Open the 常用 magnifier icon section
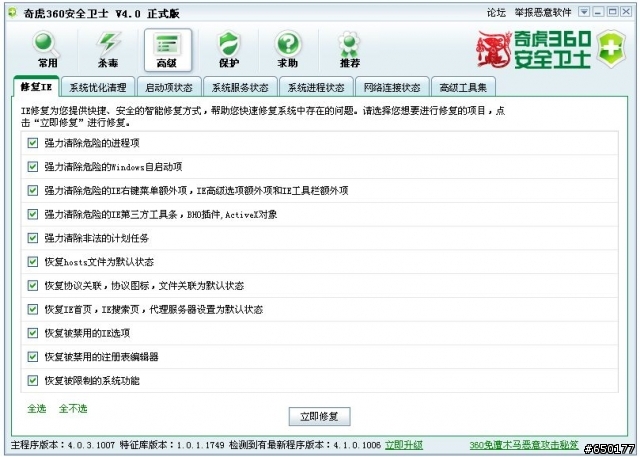This screenshot has width=640, height=457. click(x=47, y=50)
